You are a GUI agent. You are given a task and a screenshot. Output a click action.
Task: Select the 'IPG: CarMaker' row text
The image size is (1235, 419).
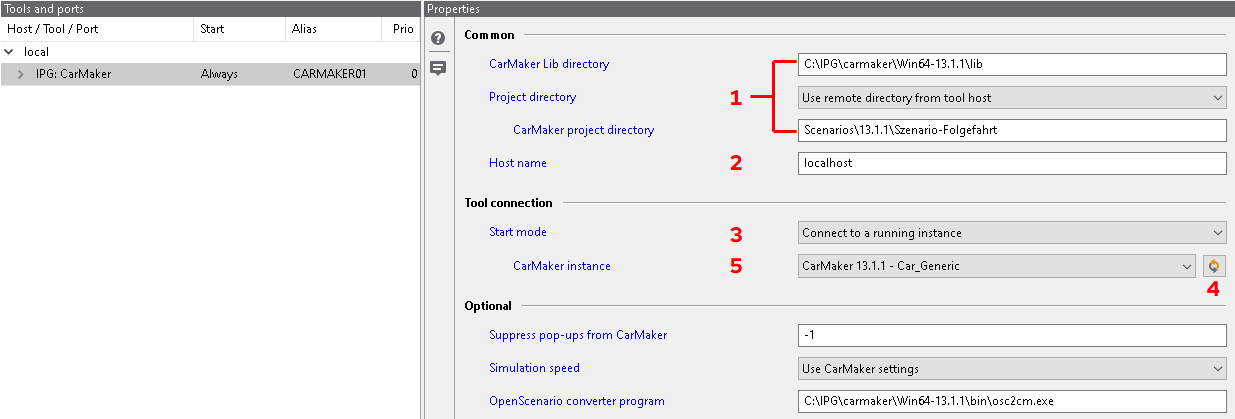[73, 74]
